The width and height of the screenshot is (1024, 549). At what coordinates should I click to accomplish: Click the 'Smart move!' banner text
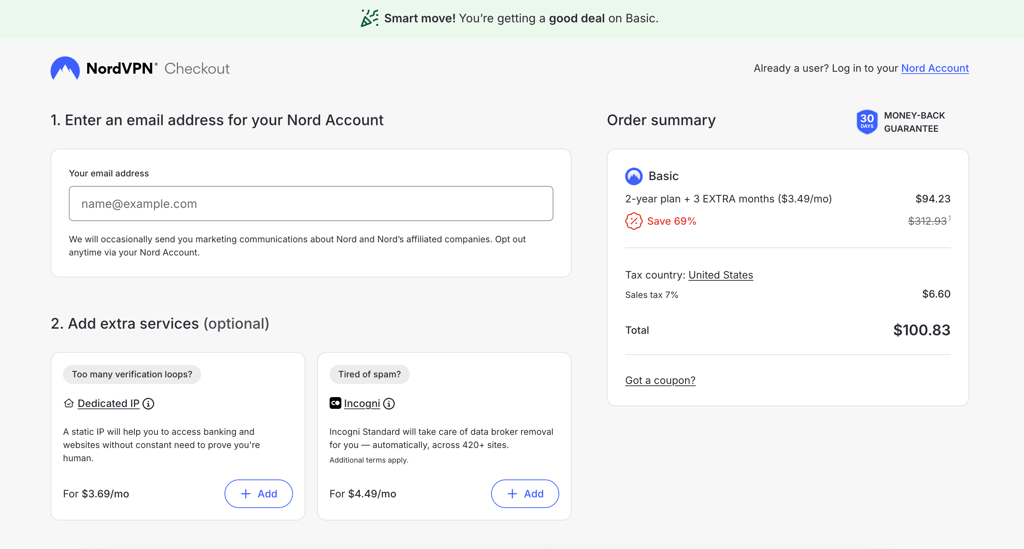420,18
